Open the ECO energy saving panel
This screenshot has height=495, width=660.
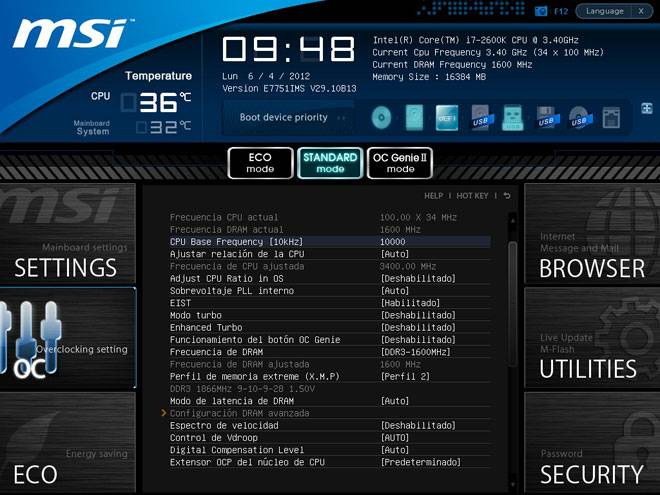pyautogui.click(x=67, y=442)
